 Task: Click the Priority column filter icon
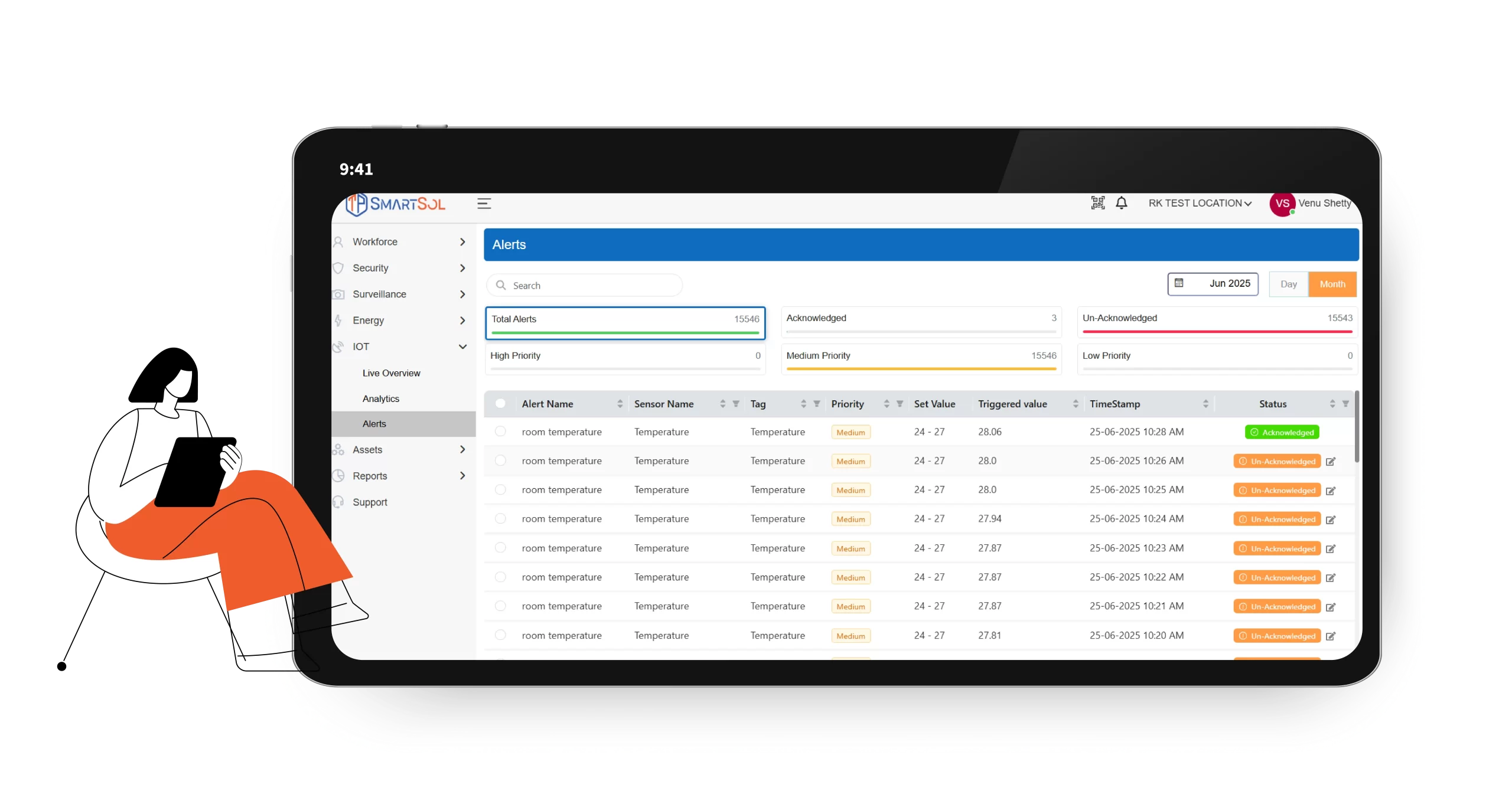(x=900, y=404)
